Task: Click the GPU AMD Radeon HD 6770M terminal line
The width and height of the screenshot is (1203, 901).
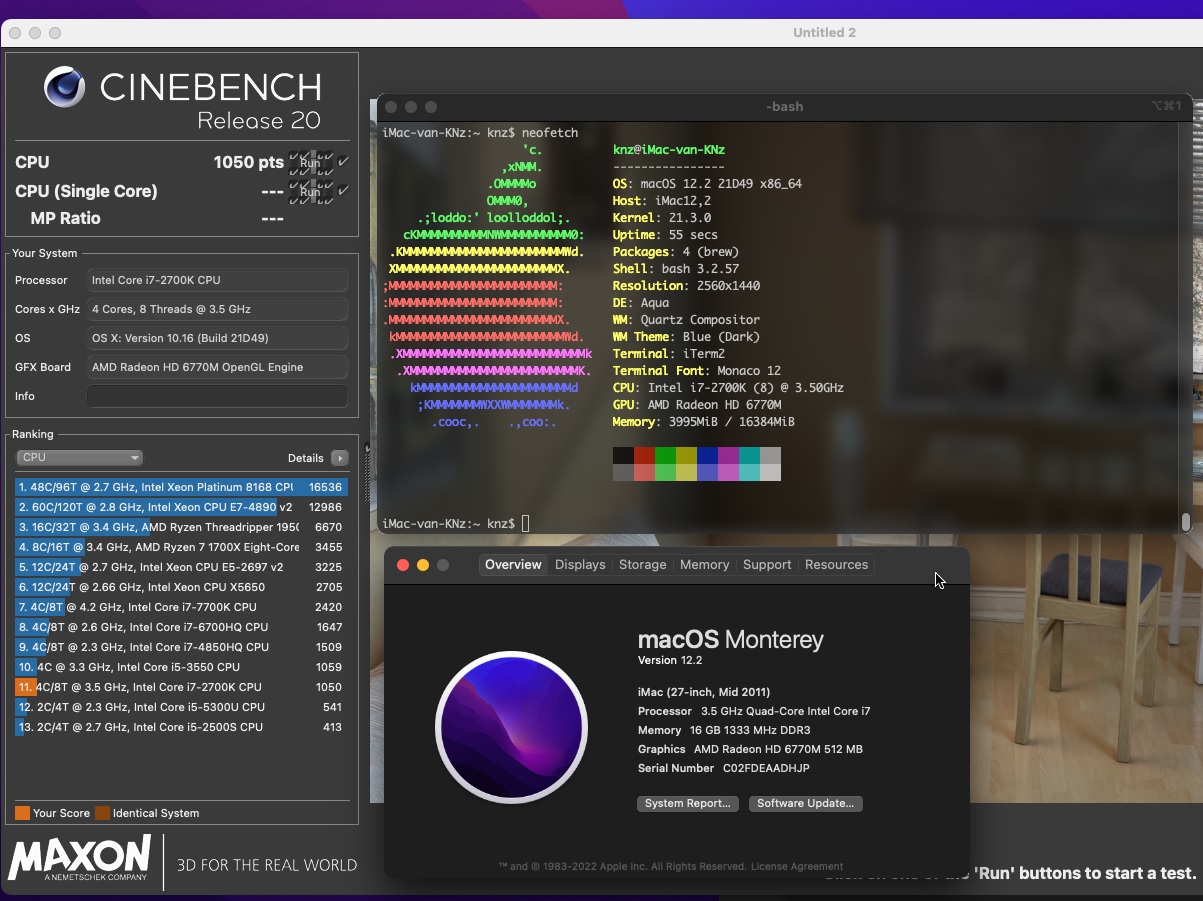Action: [696, 405]
